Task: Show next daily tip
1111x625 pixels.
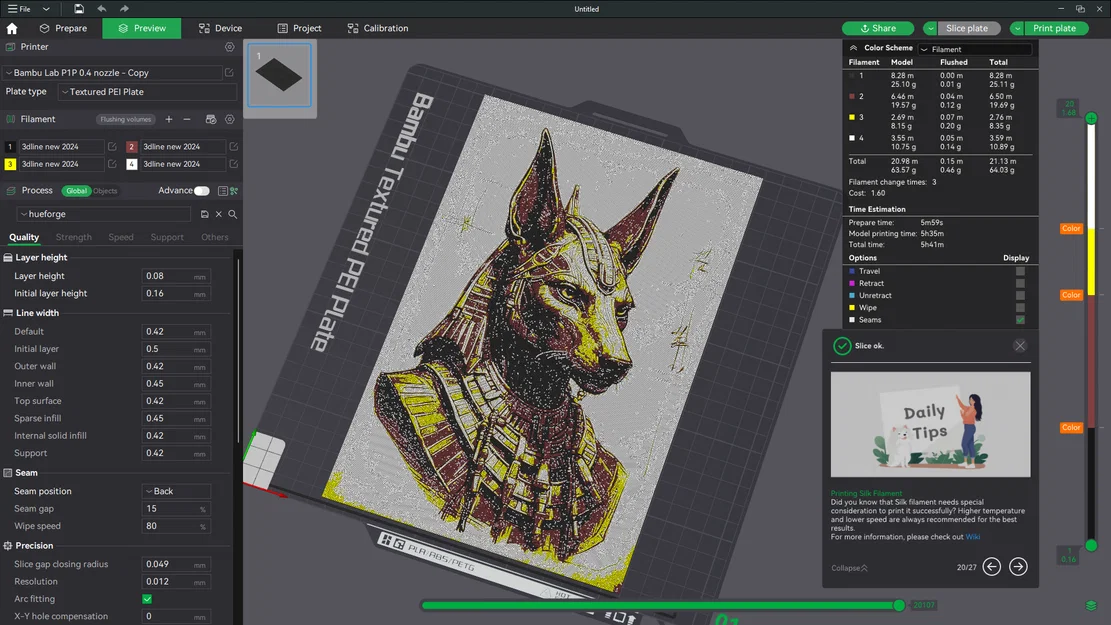Action: pyautogui.click(x=1018, y=566)
